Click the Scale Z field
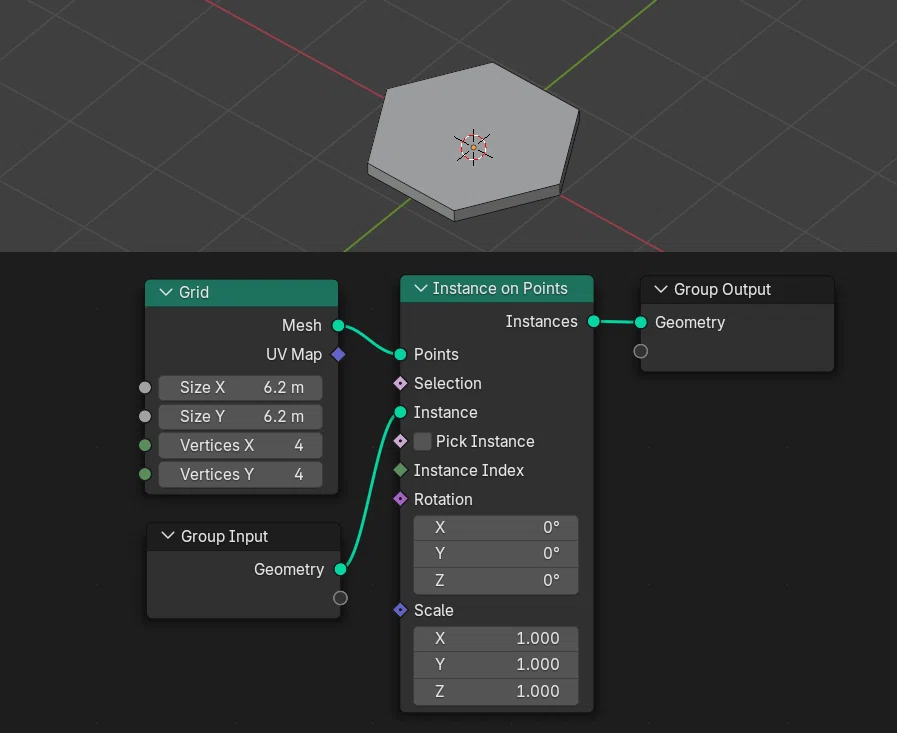Screen dimensions: 897x733 pos(496,692)
